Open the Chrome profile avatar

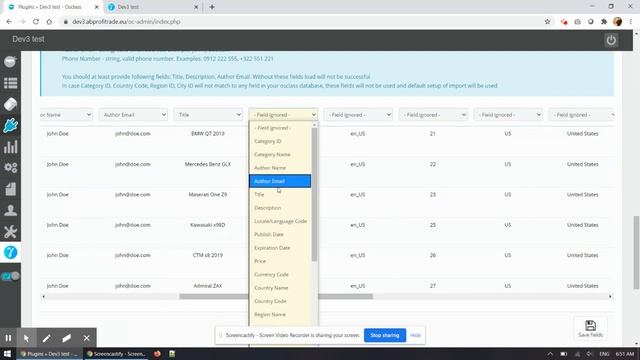(617, 22)
